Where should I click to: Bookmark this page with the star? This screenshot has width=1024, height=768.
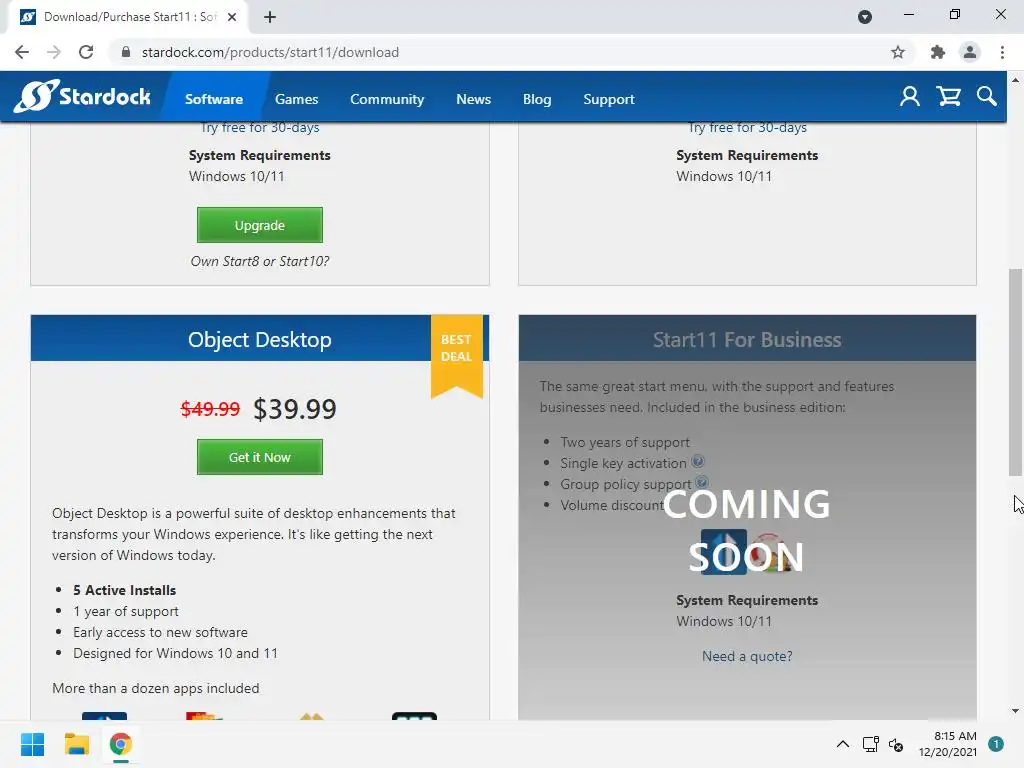[x=898, y=52]
